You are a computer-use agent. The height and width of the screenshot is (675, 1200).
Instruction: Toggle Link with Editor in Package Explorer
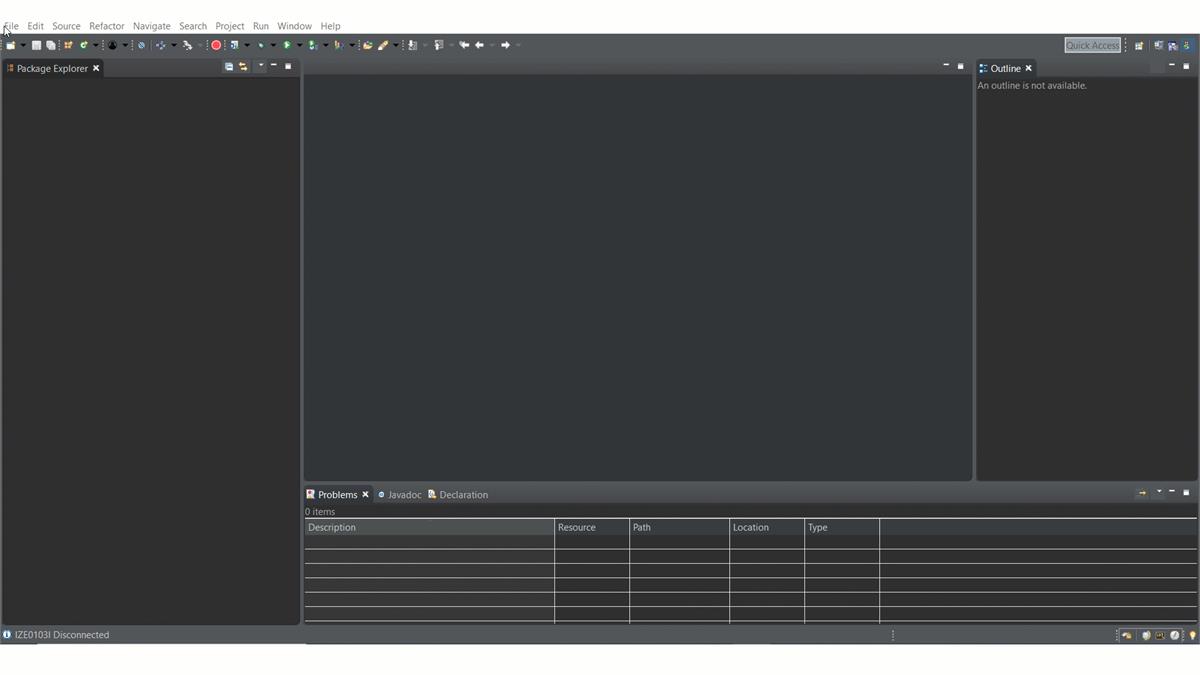[244, 67]
